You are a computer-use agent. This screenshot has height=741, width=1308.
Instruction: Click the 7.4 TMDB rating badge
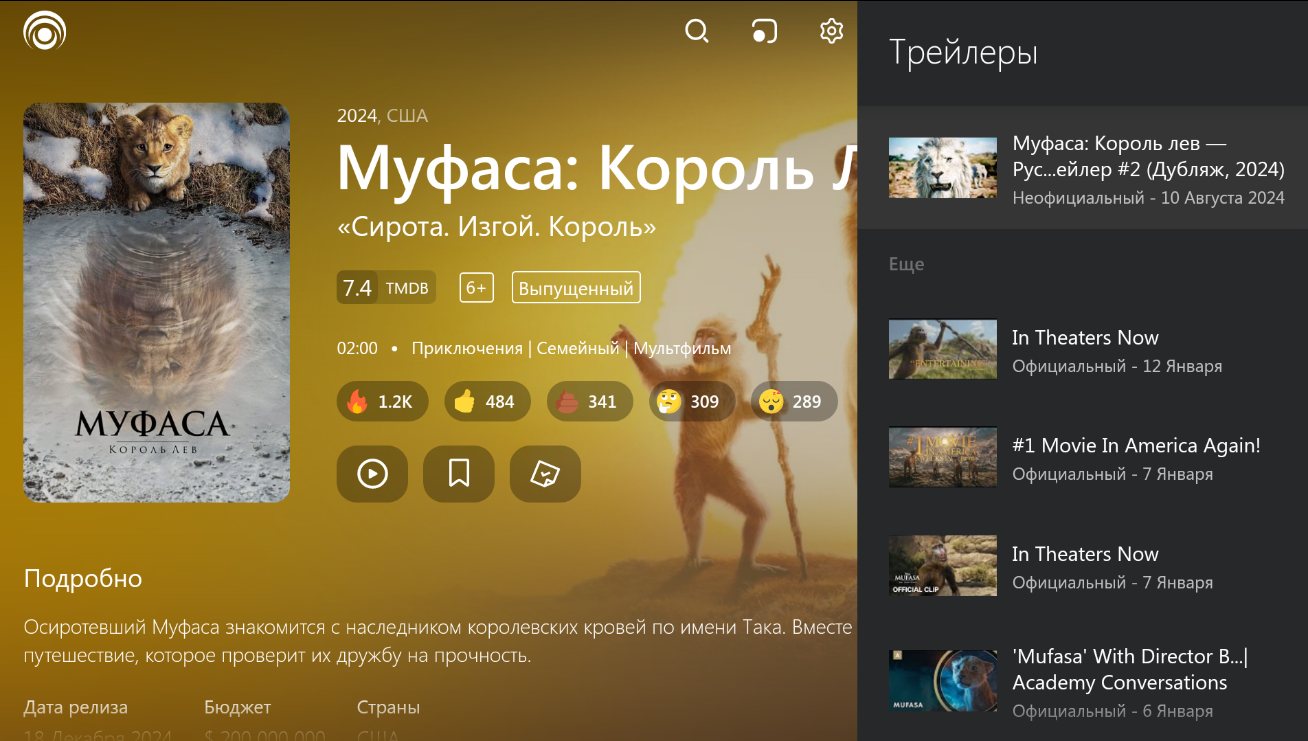click(386, 288)
